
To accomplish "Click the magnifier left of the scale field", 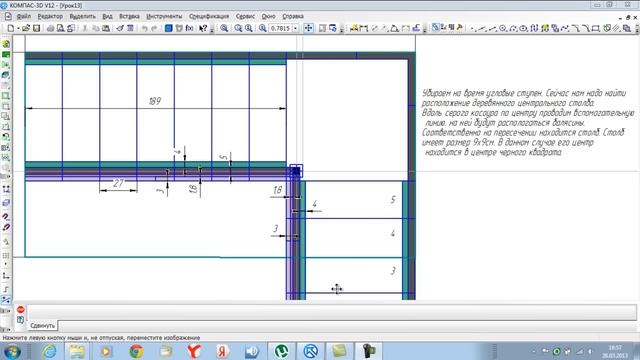I will [262, 28].
